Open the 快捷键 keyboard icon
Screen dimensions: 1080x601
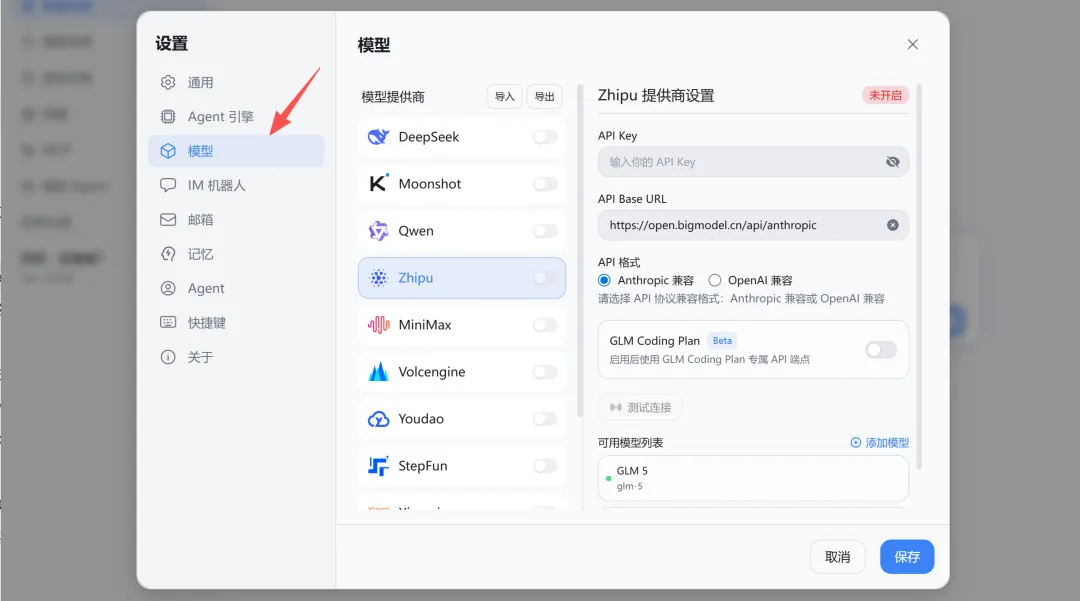click(x=168, y=322)
